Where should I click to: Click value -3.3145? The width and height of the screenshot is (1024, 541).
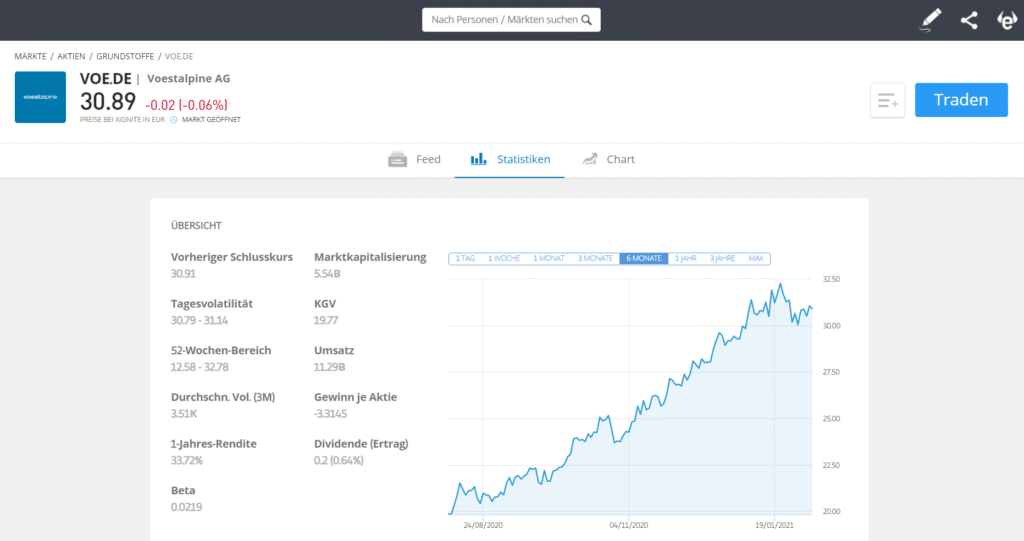tap(330, 414)
